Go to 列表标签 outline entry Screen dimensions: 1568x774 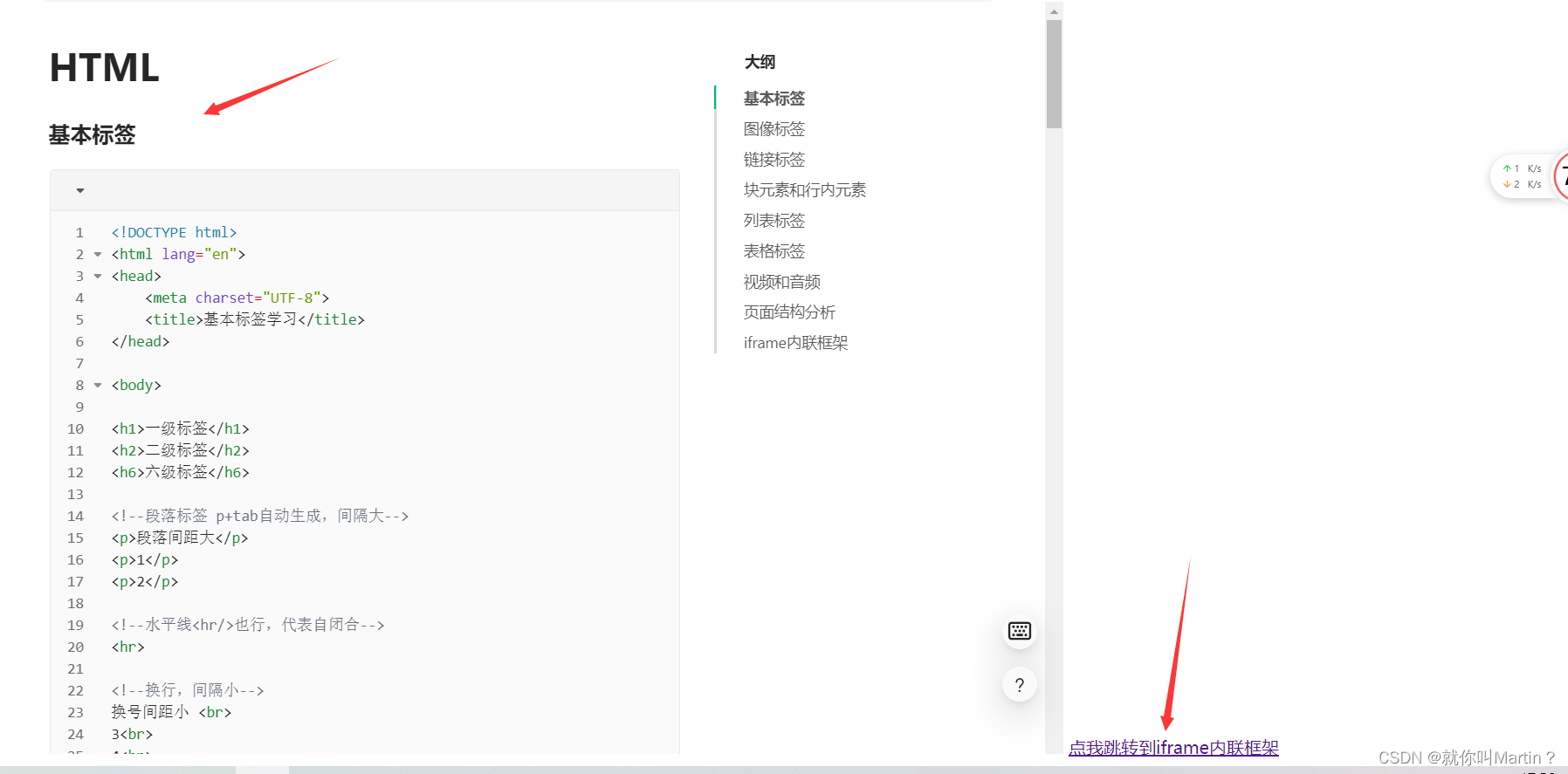[774, 221]
